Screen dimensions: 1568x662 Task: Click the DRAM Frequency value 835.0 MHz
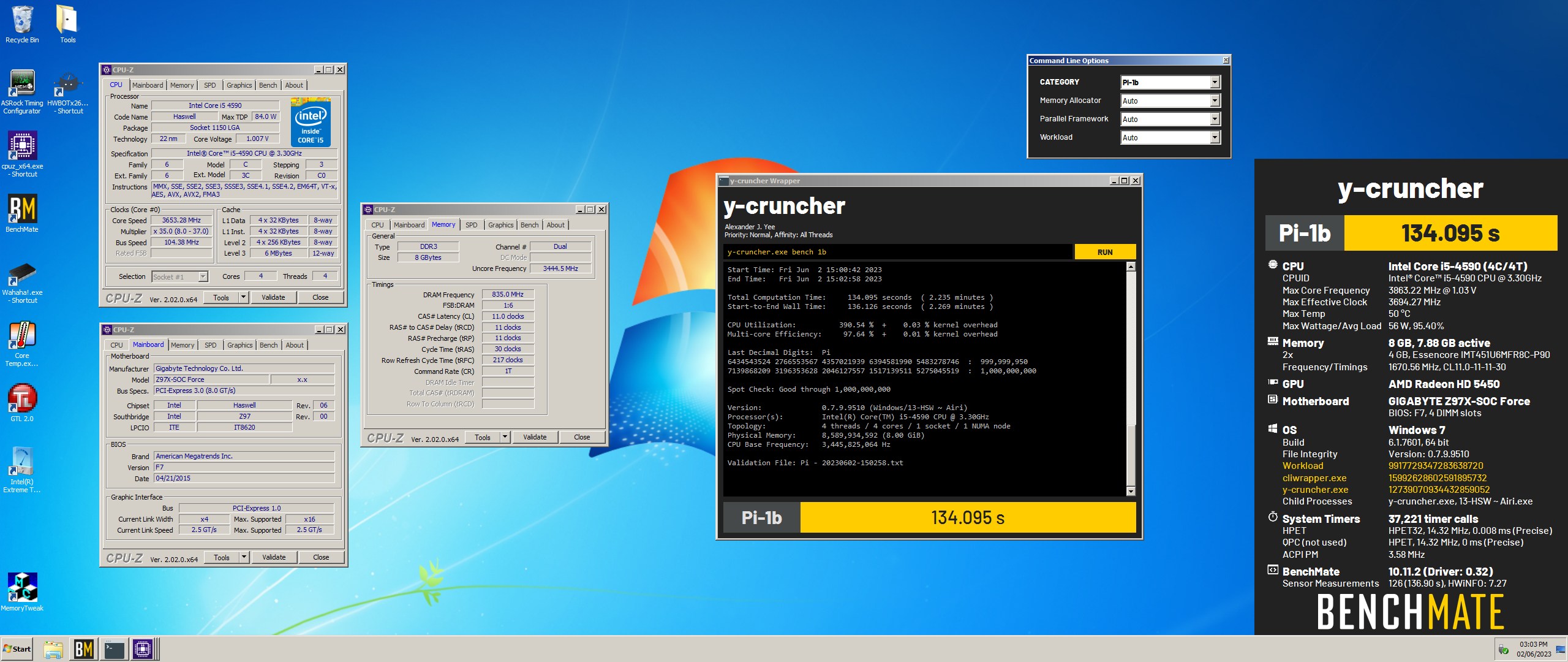[508, 294]
